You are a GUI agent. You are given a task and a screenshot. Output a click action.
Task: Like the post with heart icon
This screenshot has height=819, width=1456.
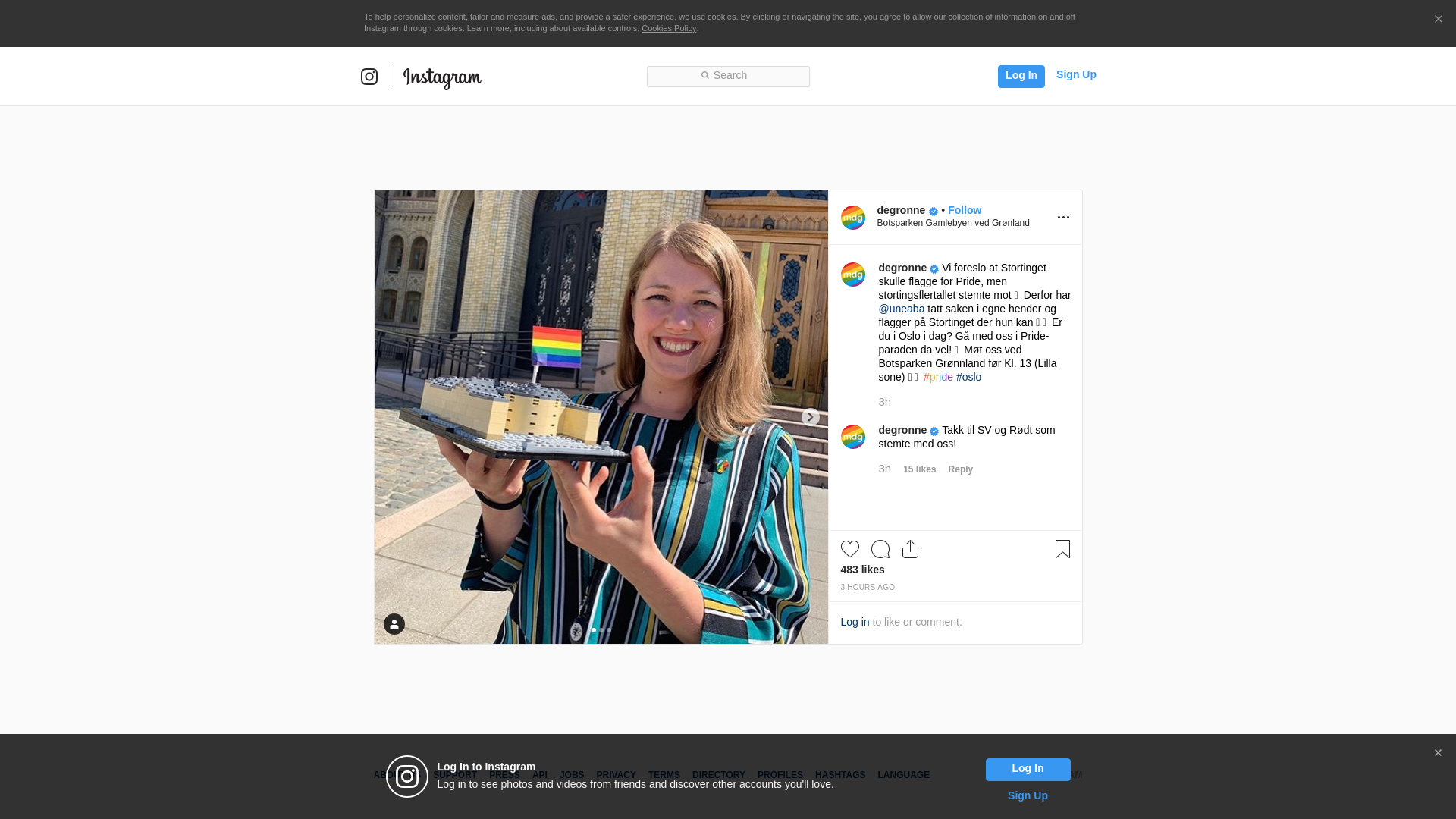coord(850,549)
